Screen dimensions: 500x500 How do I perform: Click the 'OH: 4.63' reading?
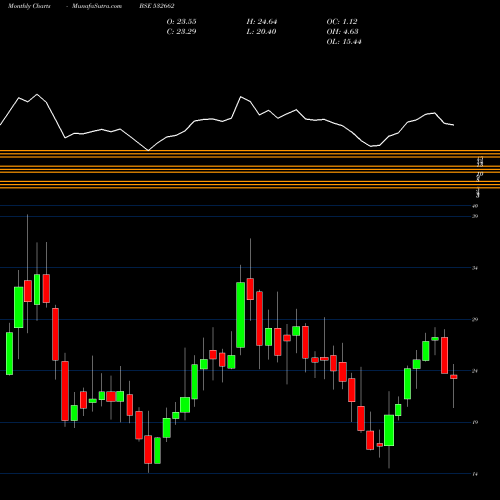(342, 32)
